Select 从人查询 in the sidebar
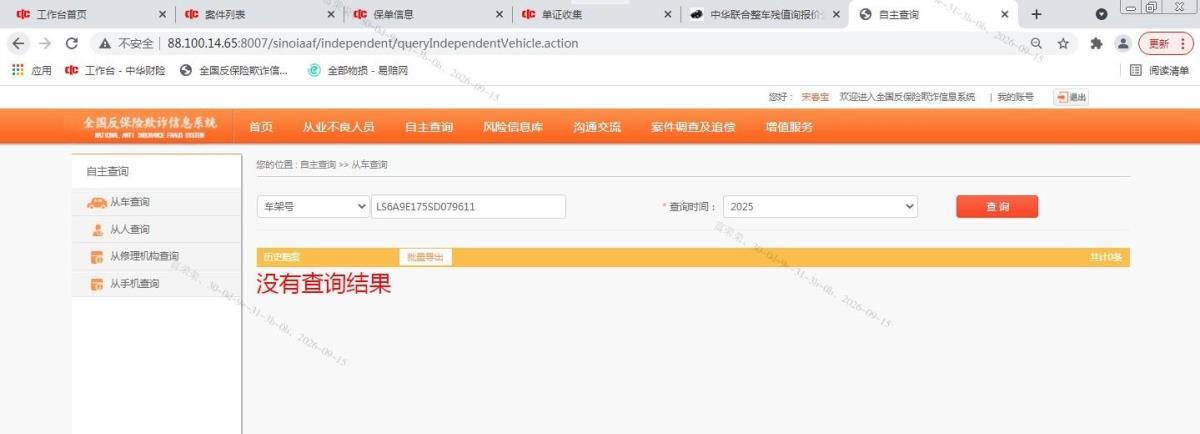This screenshot has height=434, width=1200. tap(129, 229)
